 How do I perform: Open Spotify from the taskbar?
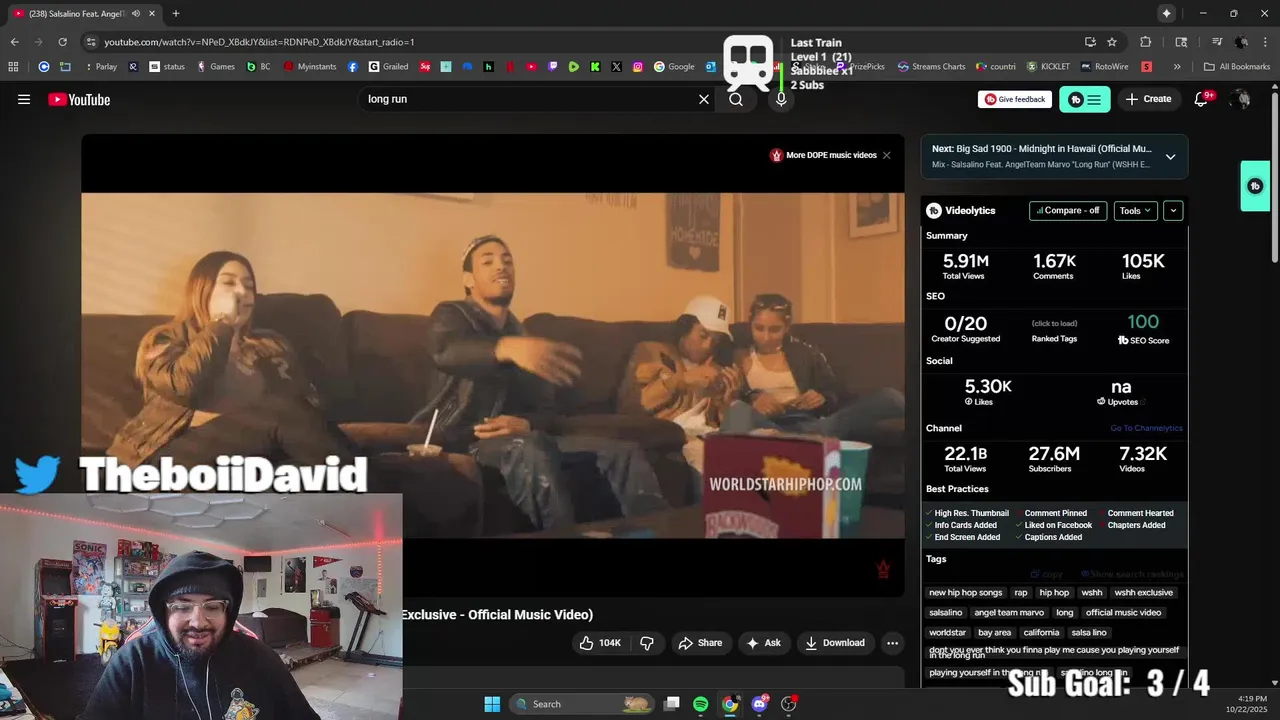pos(700,704)
